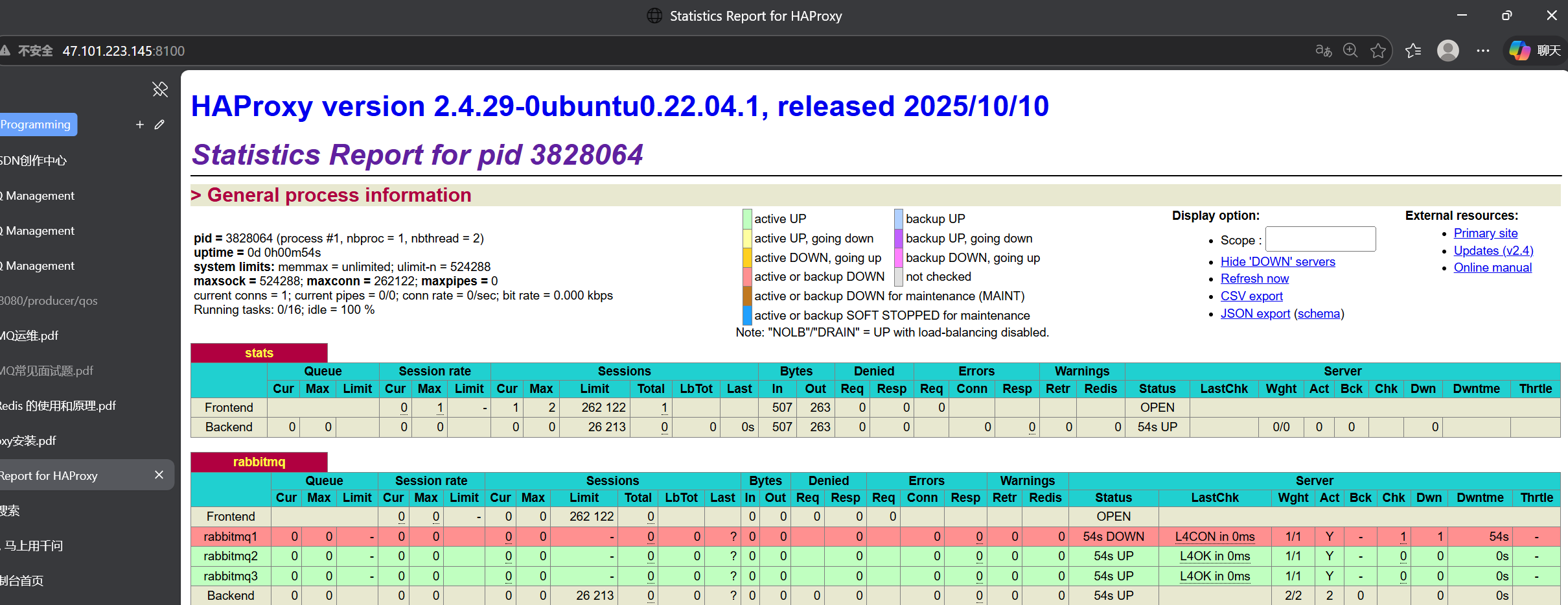The image size is (1568, 605).
Task: Open the user profile avatar
Action: (1448, 51)
